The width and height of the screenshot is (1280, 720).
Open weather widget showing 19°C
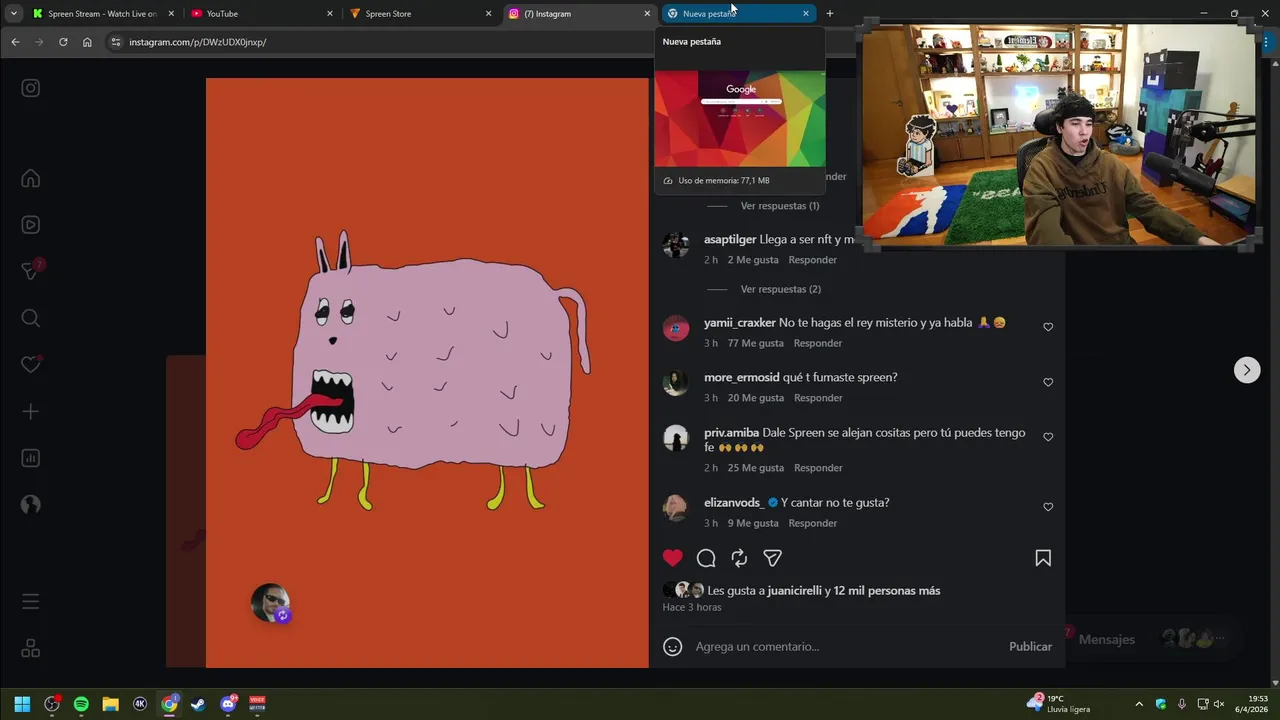pos(1059,704)
